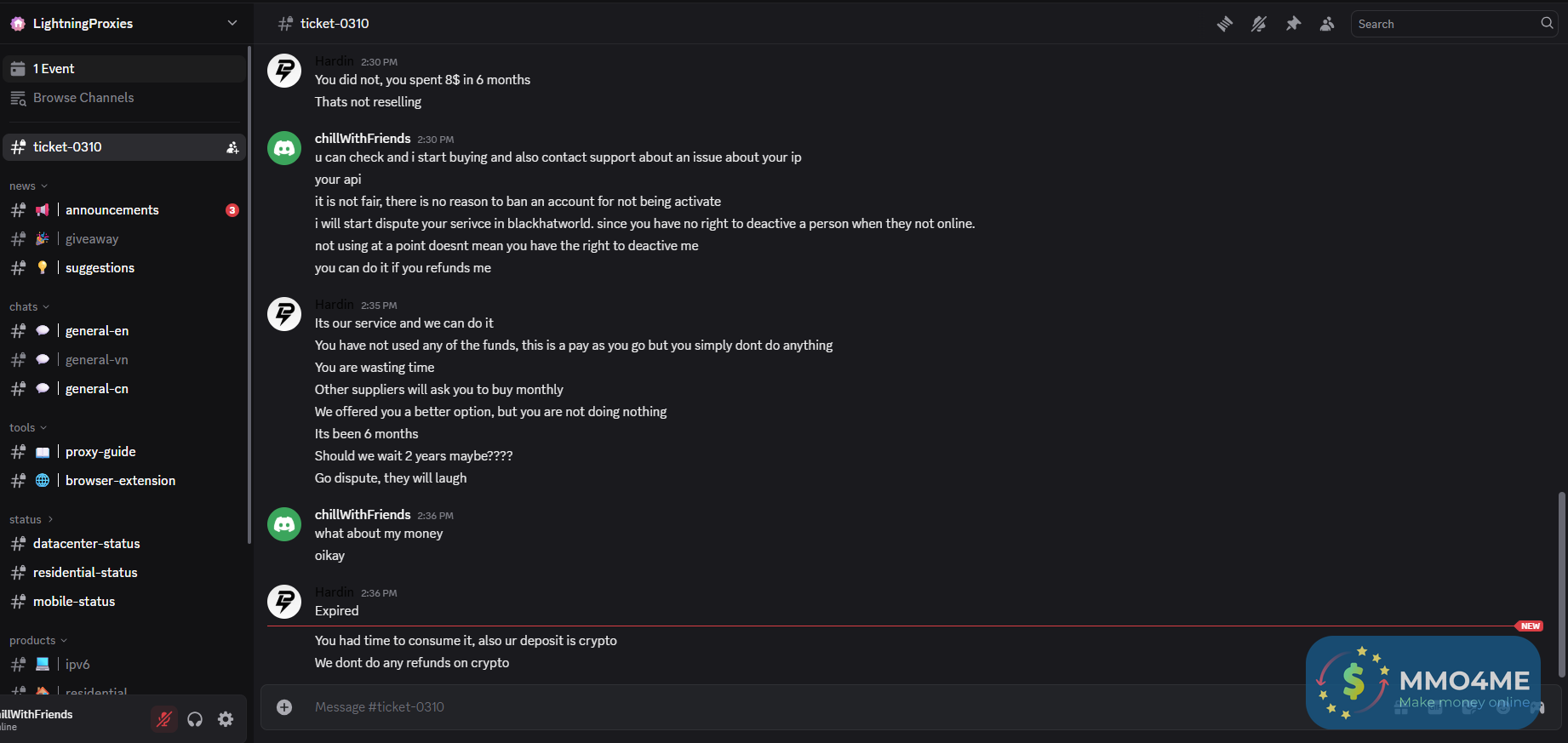Open the LightningProxies server dropdown
1568x743 pixels.
click(x=232, y=23)
